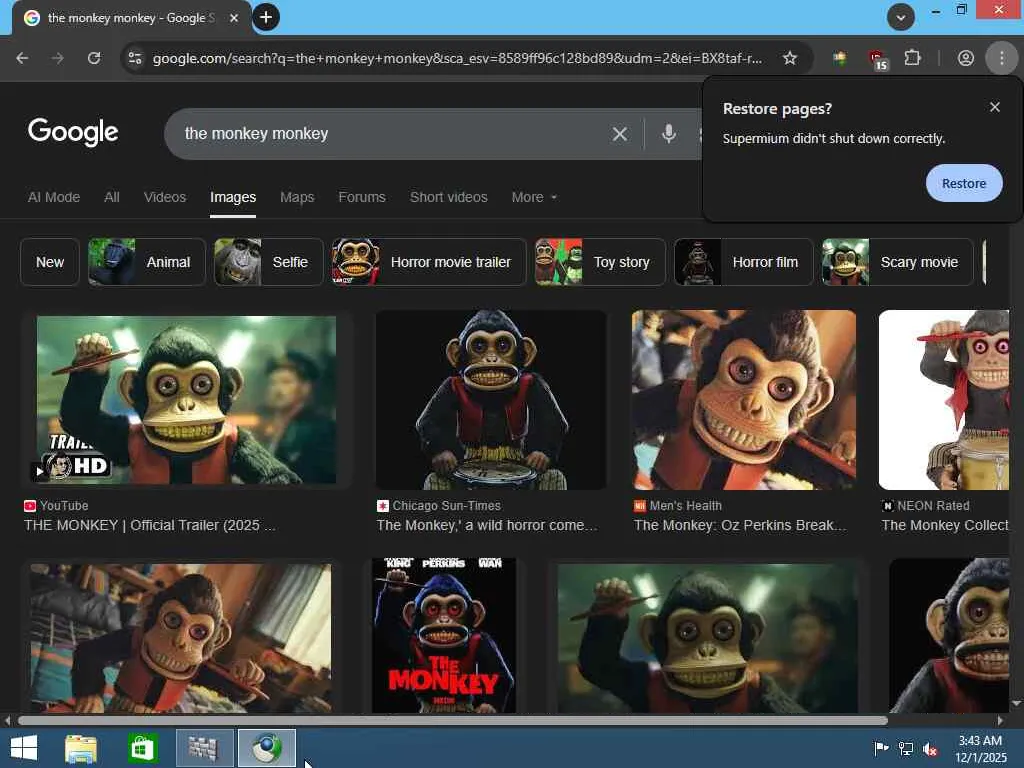The width and height of the screenshot is (1024, 768).
Task: Select the Horror film filter chip
Action: [x=744, y=262]
